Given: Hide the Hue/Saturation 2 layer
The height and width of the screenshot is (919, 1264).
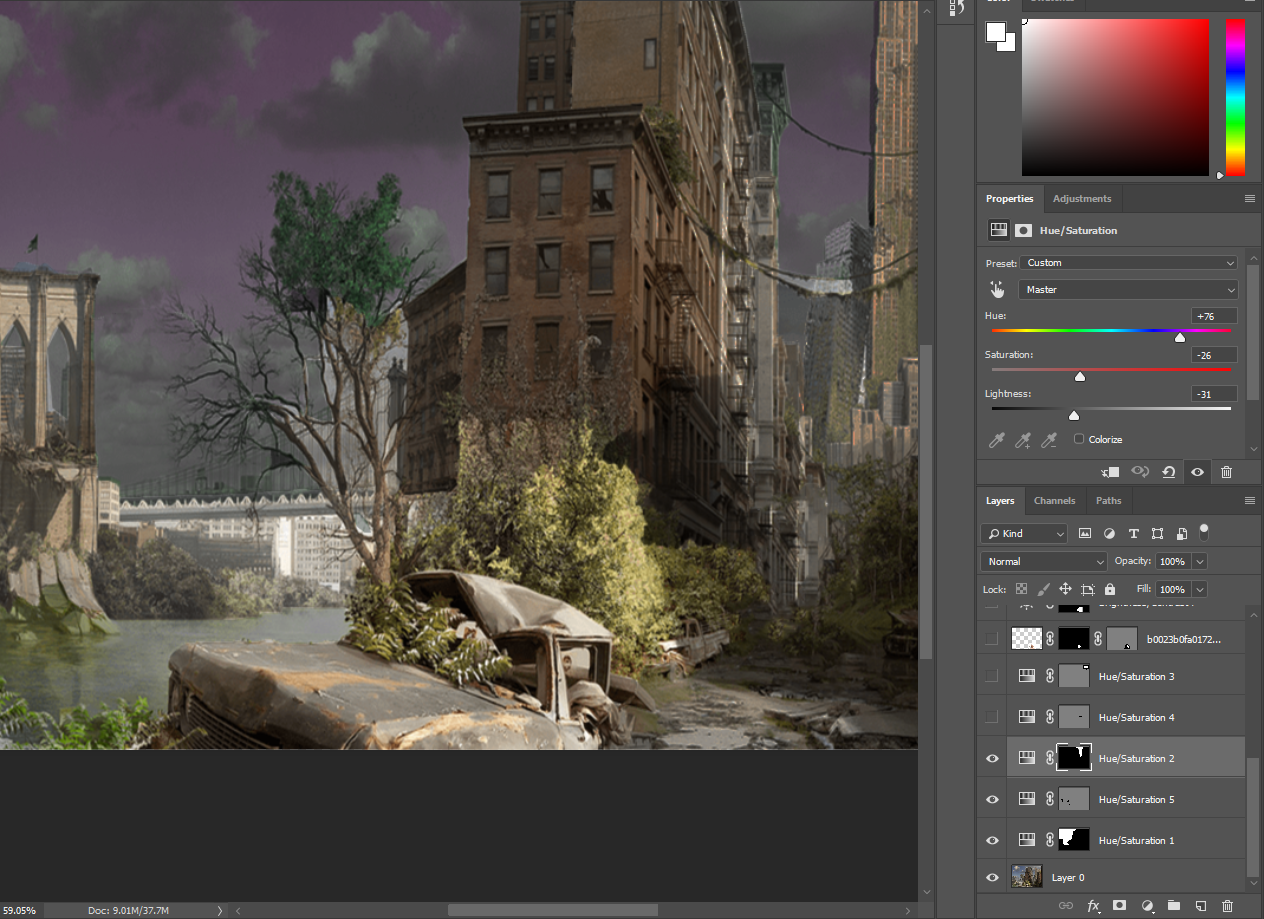Looking at the screenshot, I should tap(991, 758).
